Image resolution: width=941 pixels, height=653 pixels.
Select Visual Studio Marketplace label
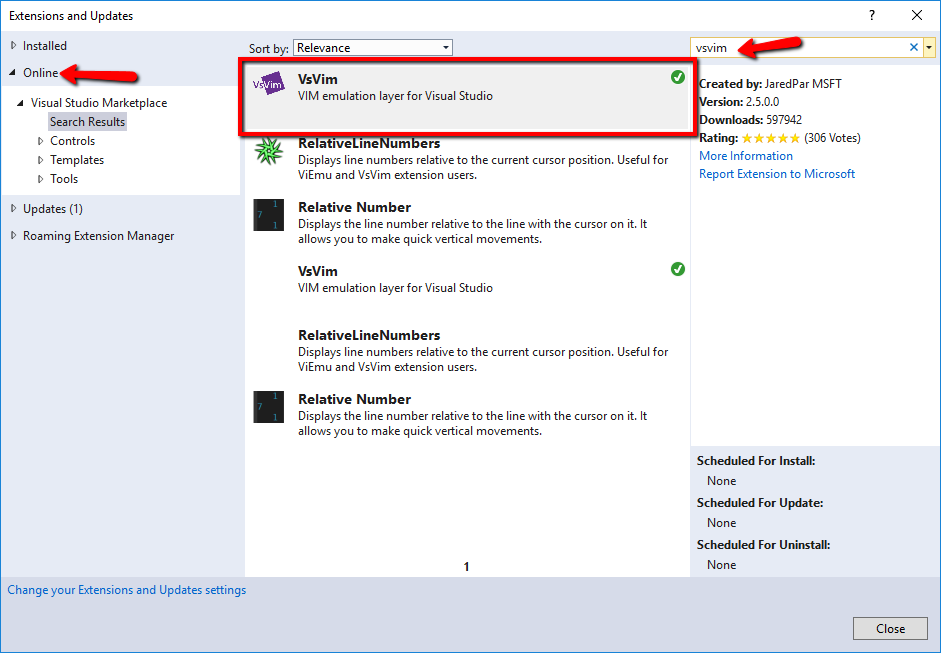99,103
